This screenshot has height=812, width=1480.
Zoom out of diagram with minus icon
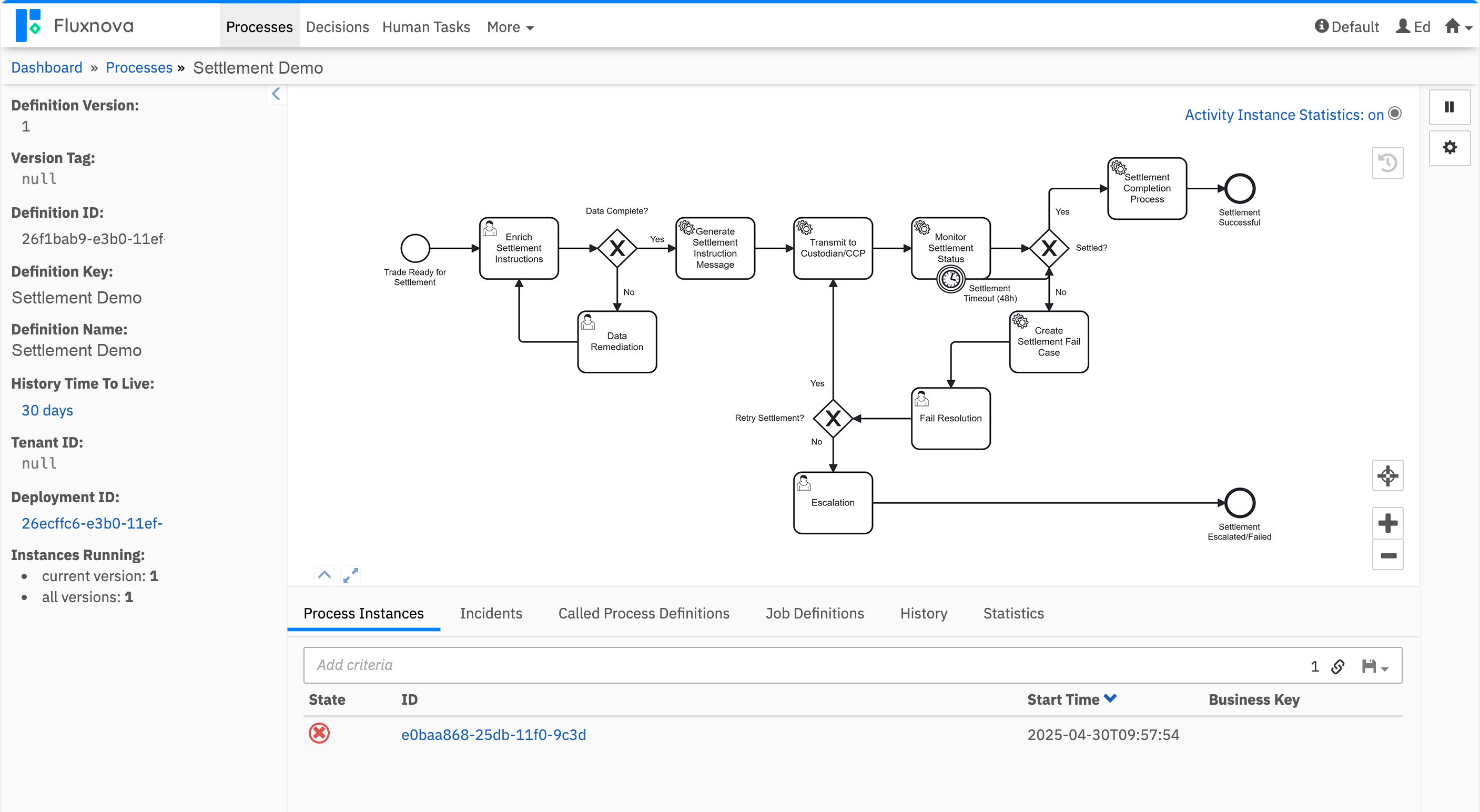point(1387,555)
